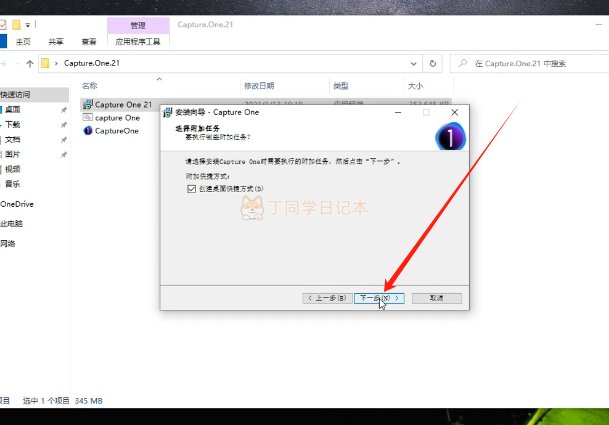Click the Capture.One.21 search box
The height and width of the screenshot is (425, 609).
coord(530,63)
